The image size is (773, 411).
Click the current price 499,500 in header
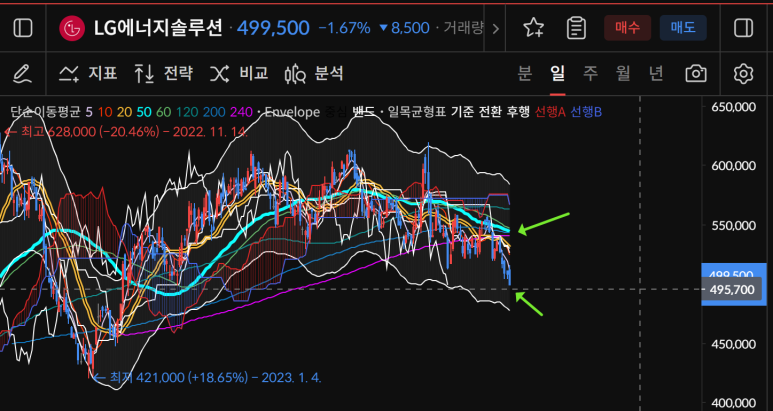273,28
